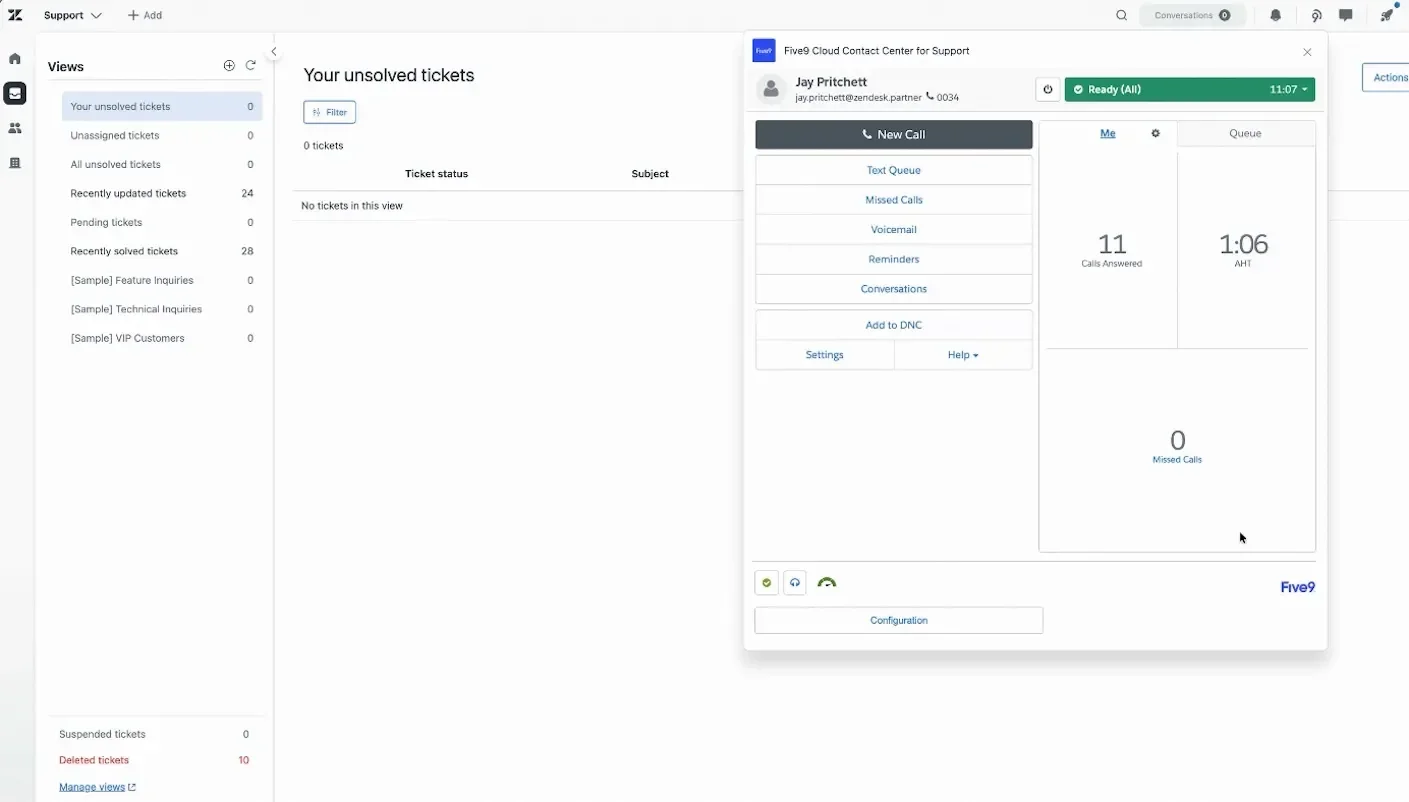Select the All unsolved tickets view
Viewport: 1409px width, 802px height.
point(162,164)
